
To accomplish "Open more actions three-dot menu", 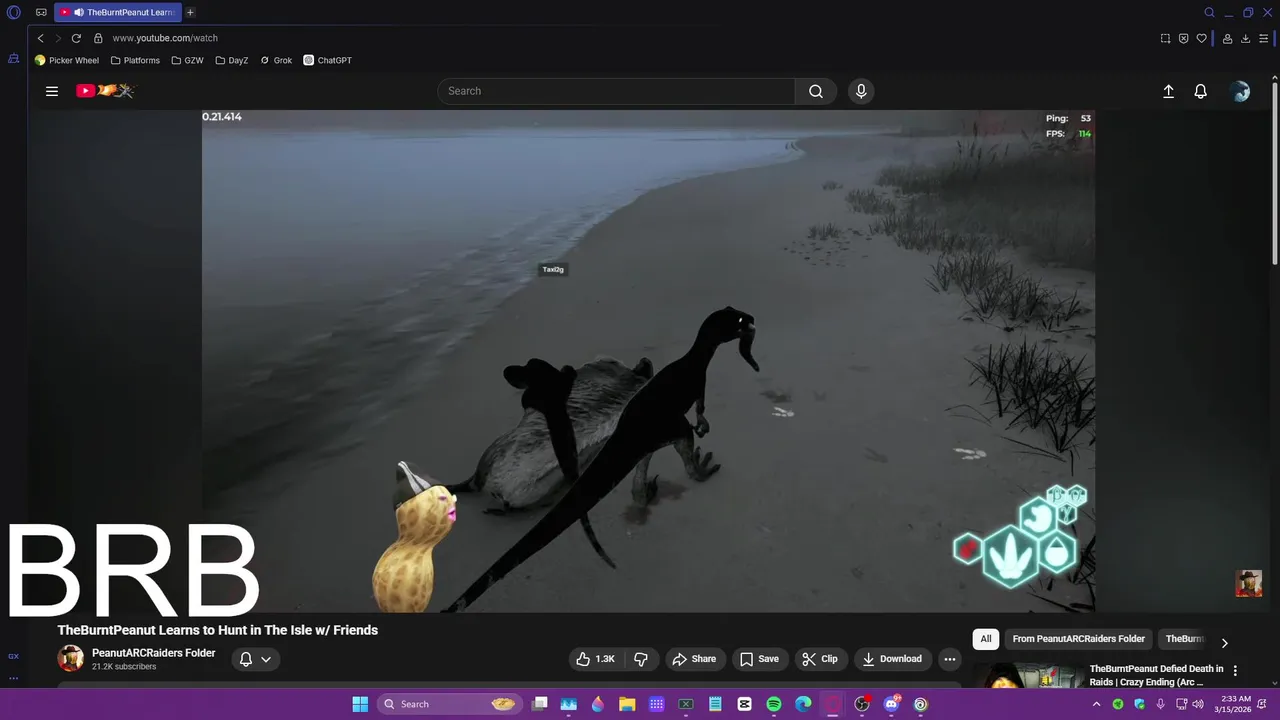I will (x=950, y=659).
